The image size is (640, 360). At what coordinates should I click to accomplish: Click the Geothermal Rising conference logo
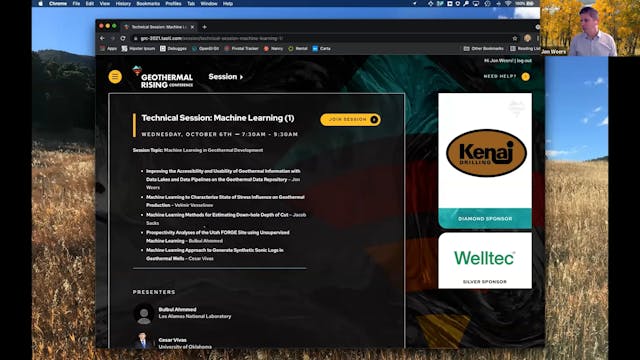point(163,77)
